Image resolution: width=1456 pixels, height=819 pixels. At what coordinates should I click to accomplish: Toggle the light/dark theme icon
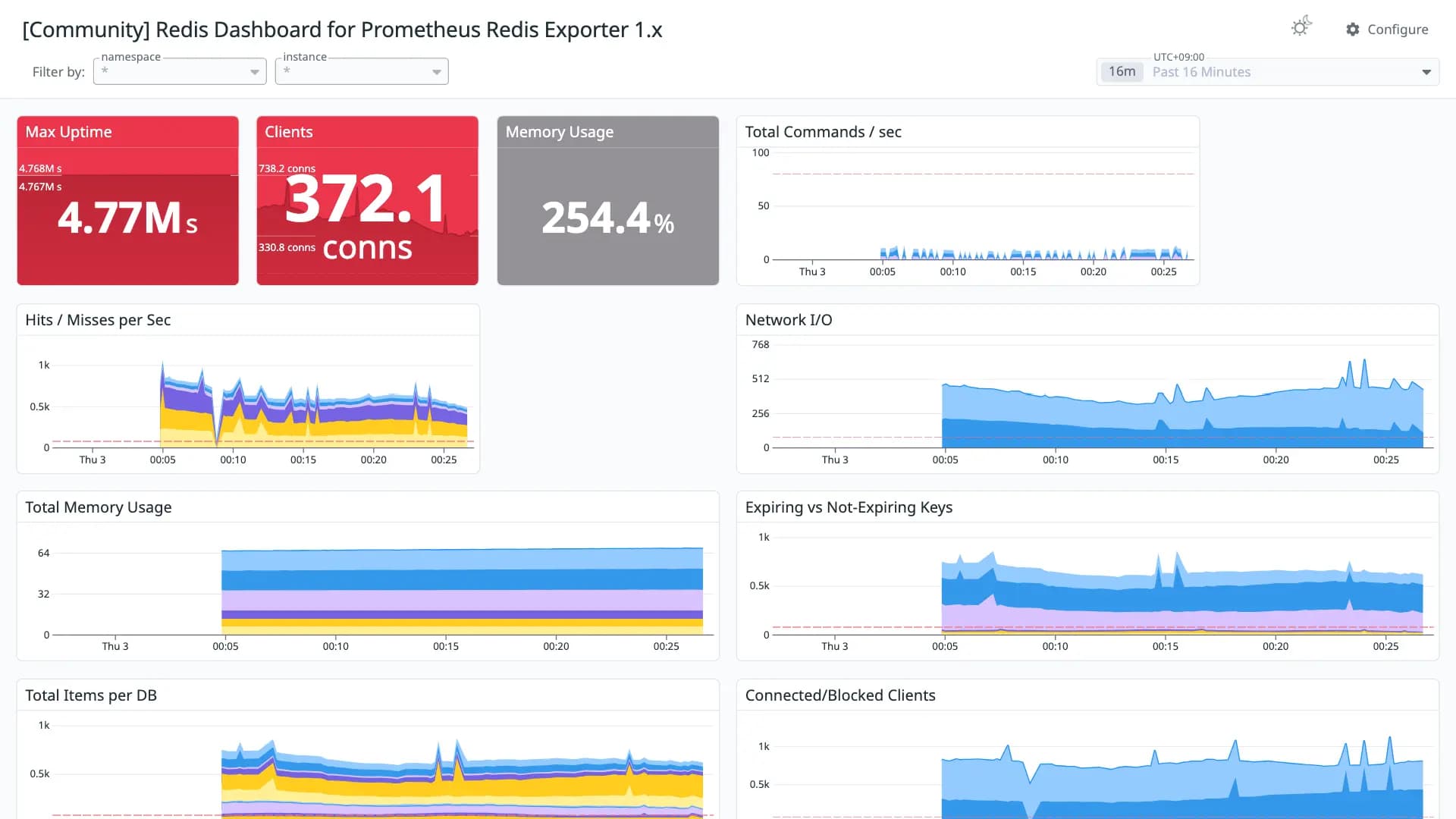coord(1301,27)
